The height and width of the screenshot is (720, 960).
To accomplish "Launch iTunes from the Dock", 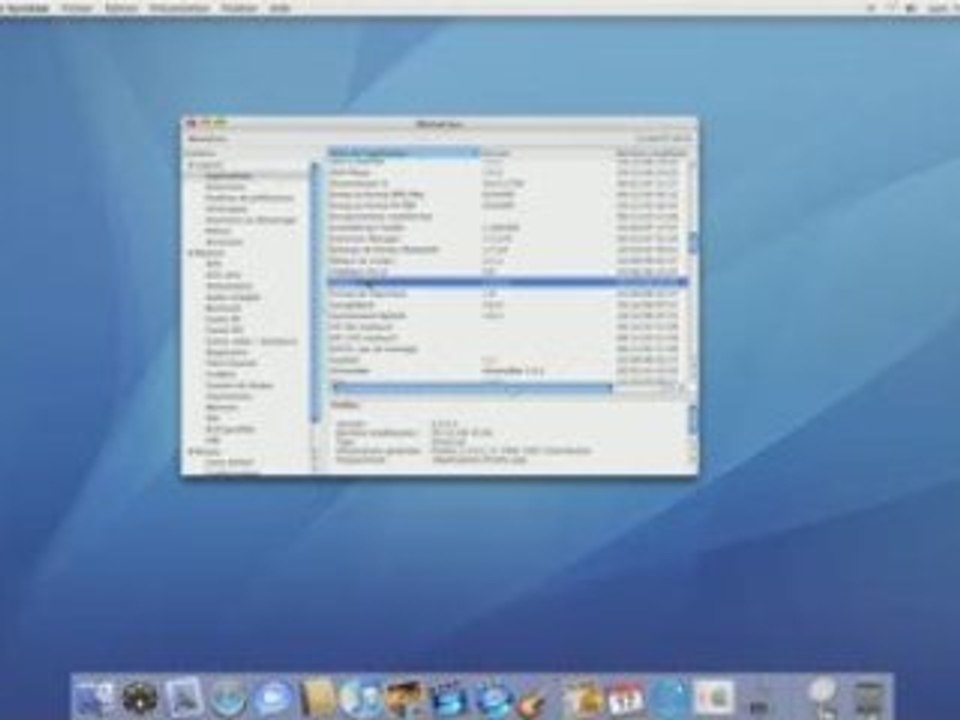I will [361, 698].
